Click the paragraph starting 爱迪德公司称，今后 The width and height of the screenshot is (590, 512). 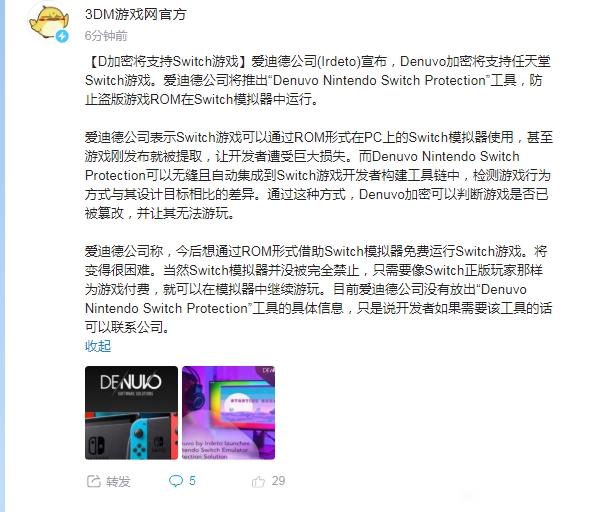[x=318, y=289]
